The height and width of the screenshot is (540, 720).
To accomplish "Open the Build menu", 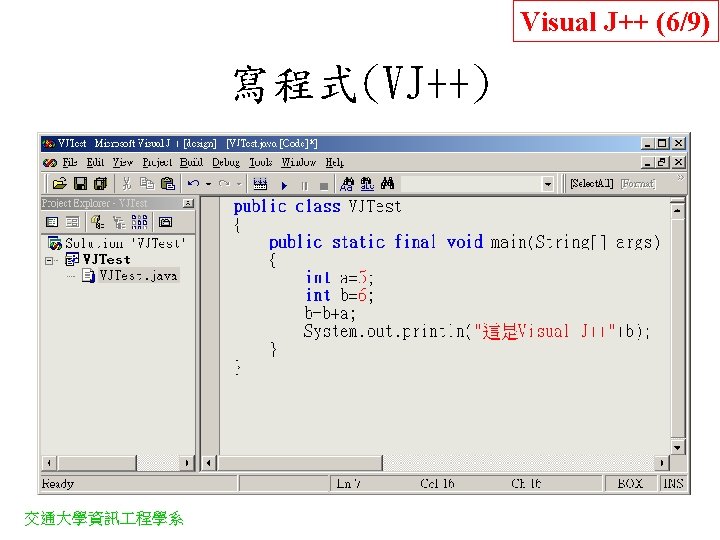I will pyautogui.click(x=191, y=163).
